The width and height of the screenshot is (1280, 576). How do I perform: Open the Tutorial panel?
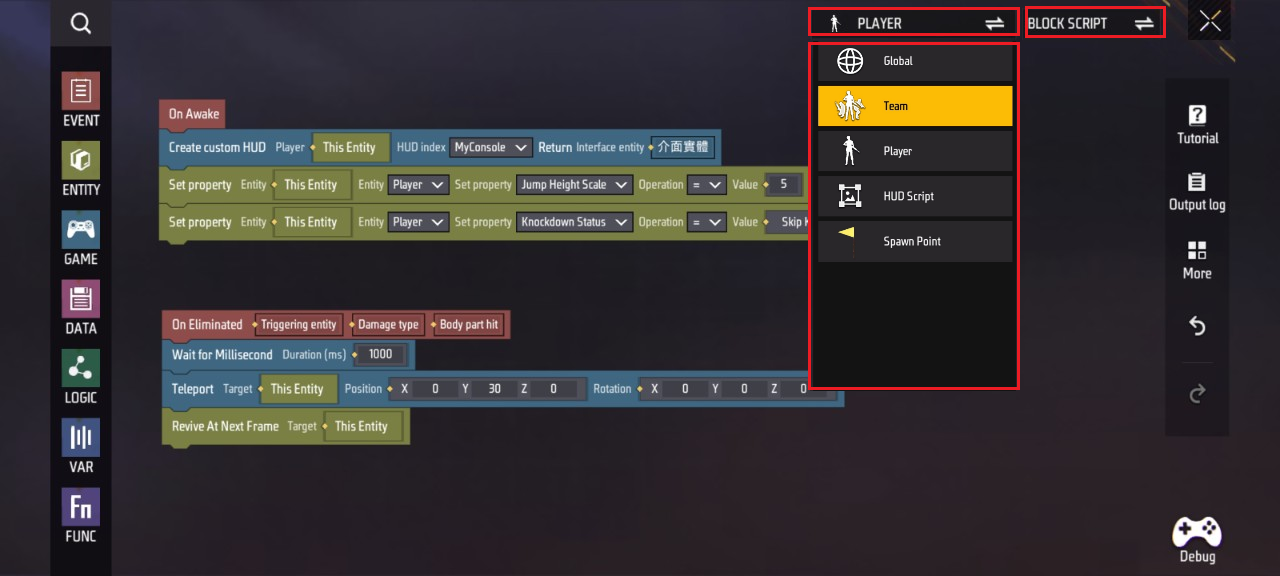coord(1197,124)
